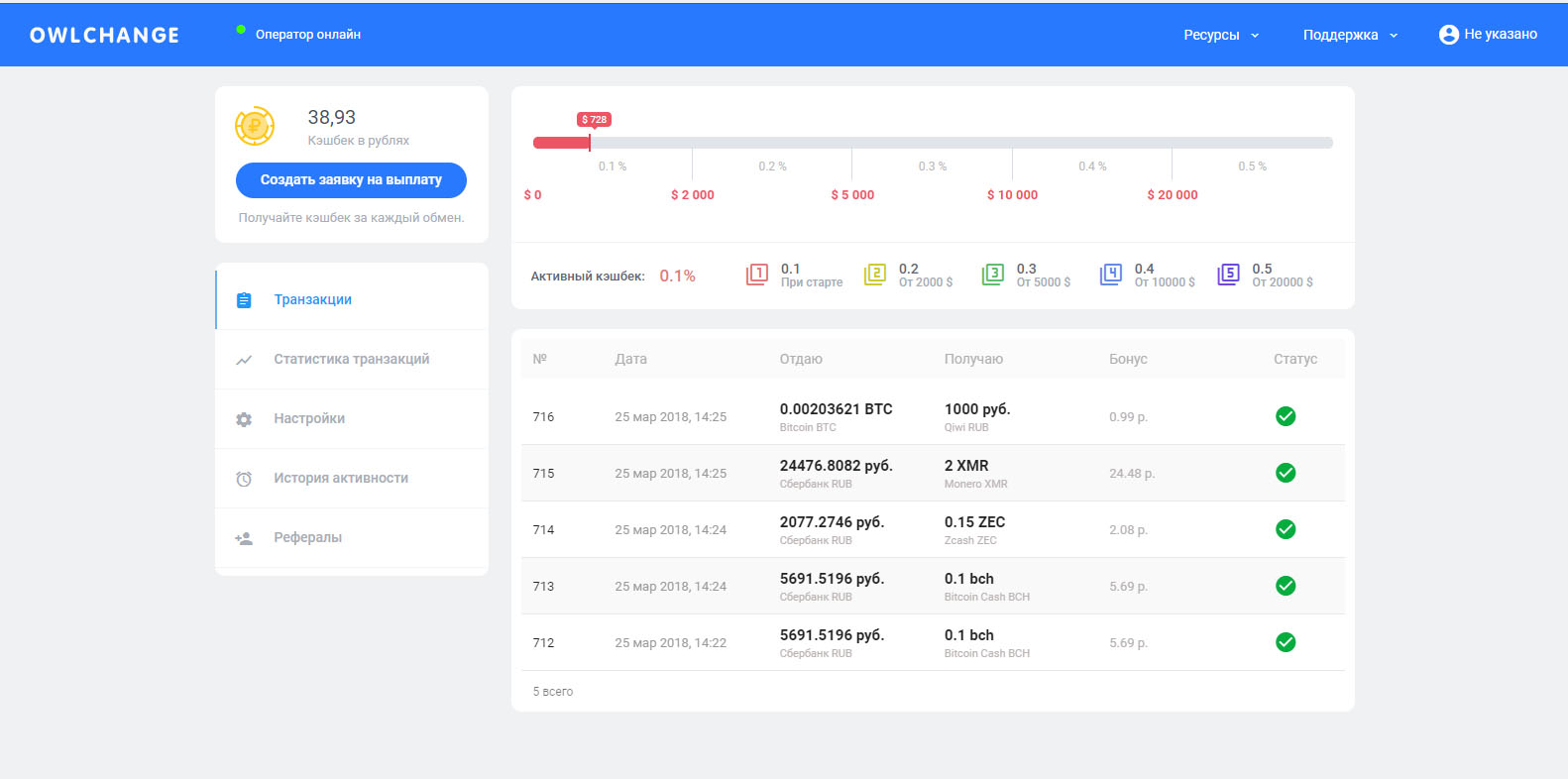Screen dimensions: 1568x779
Task: Click the ruble coin cashback icon
Action: pos(255,126)
